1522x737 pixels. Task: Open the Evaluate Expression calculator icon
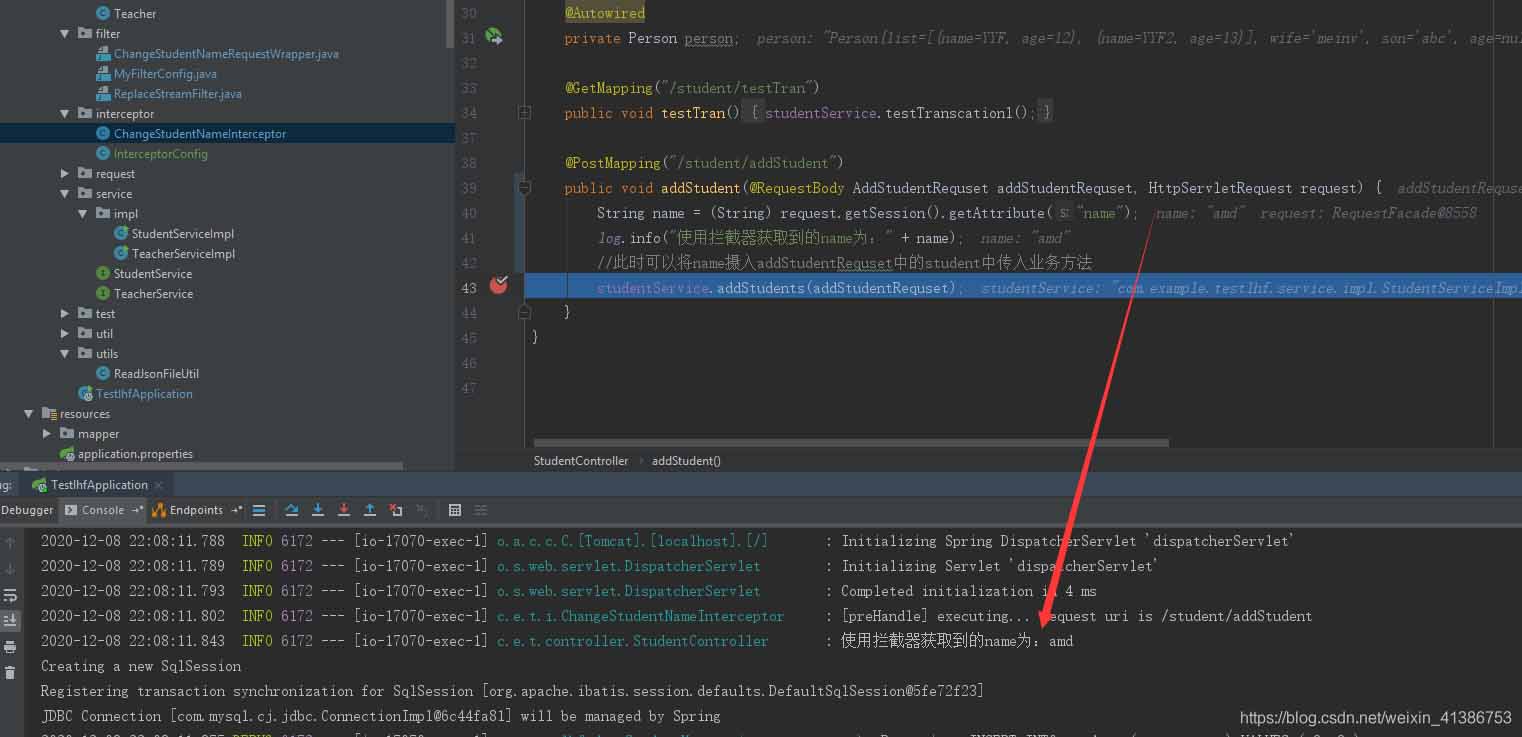(x=455, y=510)
